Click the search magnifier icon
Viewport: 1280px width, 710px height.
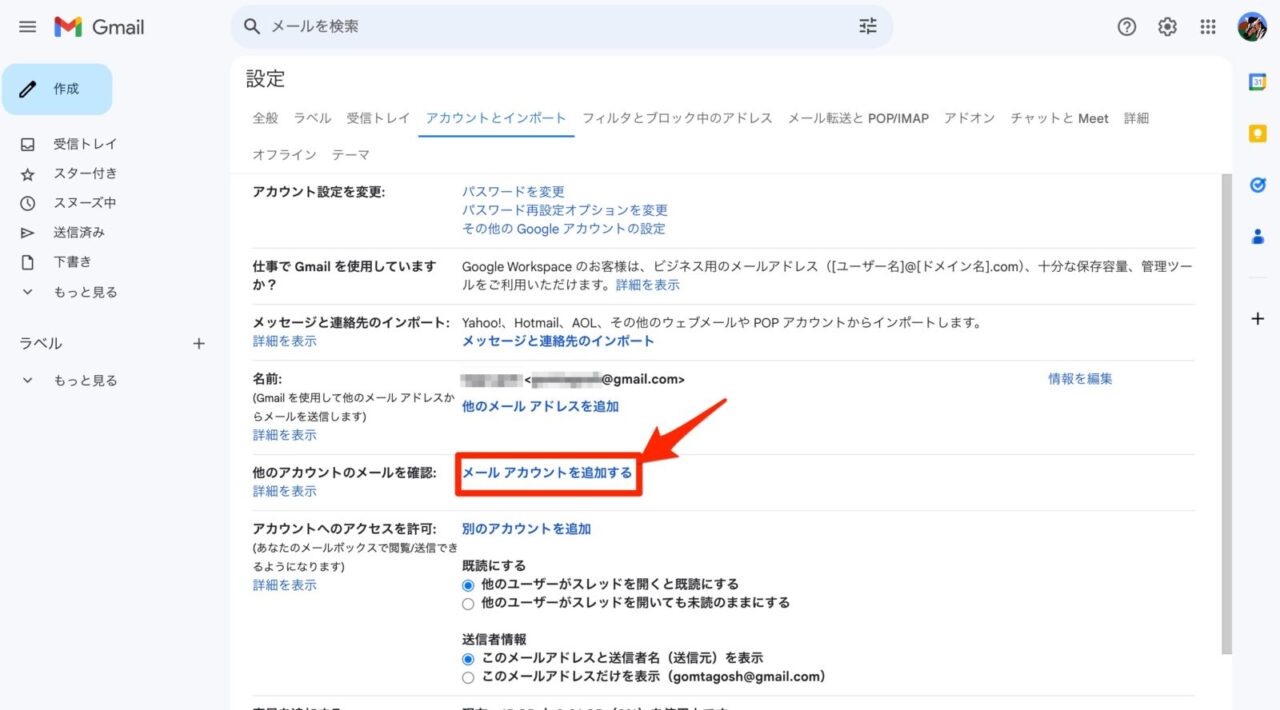[252, 26]
